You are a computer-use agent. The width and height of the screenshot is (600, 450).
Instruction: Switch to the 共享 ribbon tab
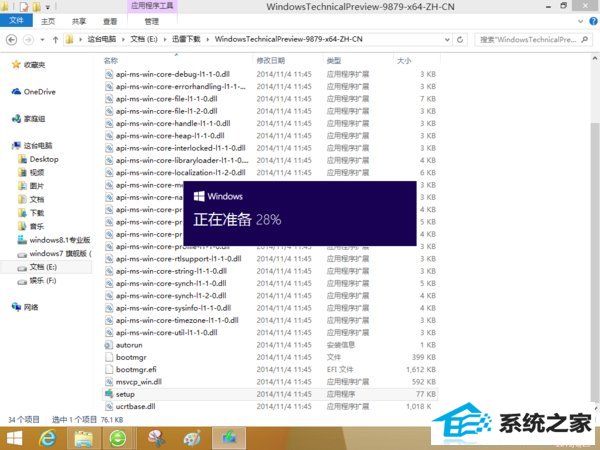[79, 21]
